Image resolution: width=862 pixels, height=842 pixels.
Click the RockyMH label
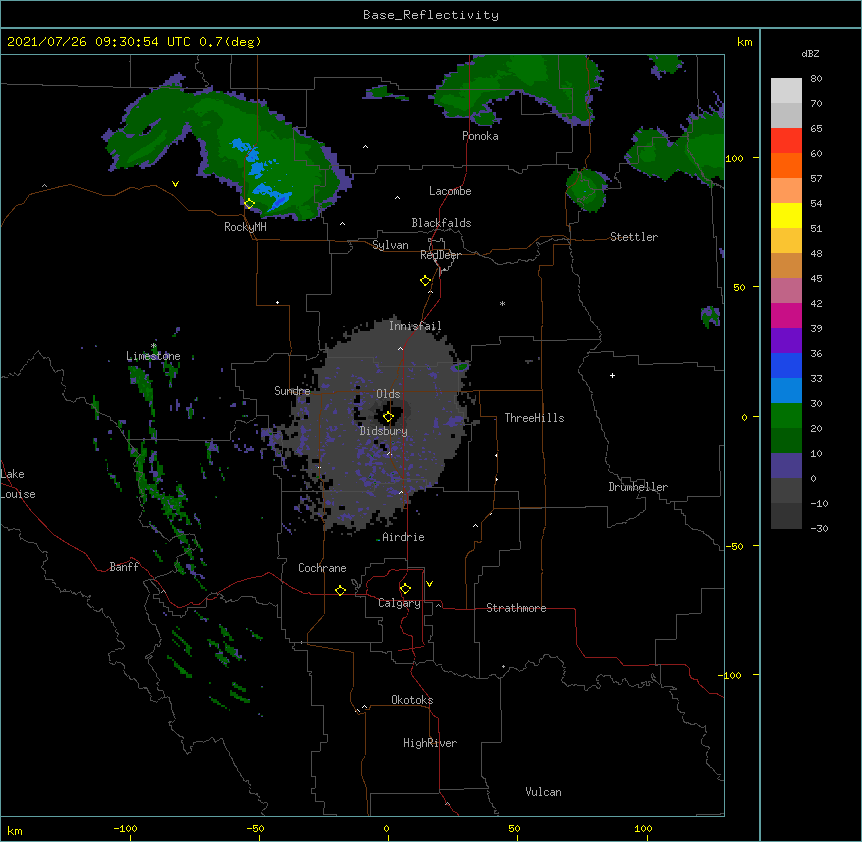[245, 227]
